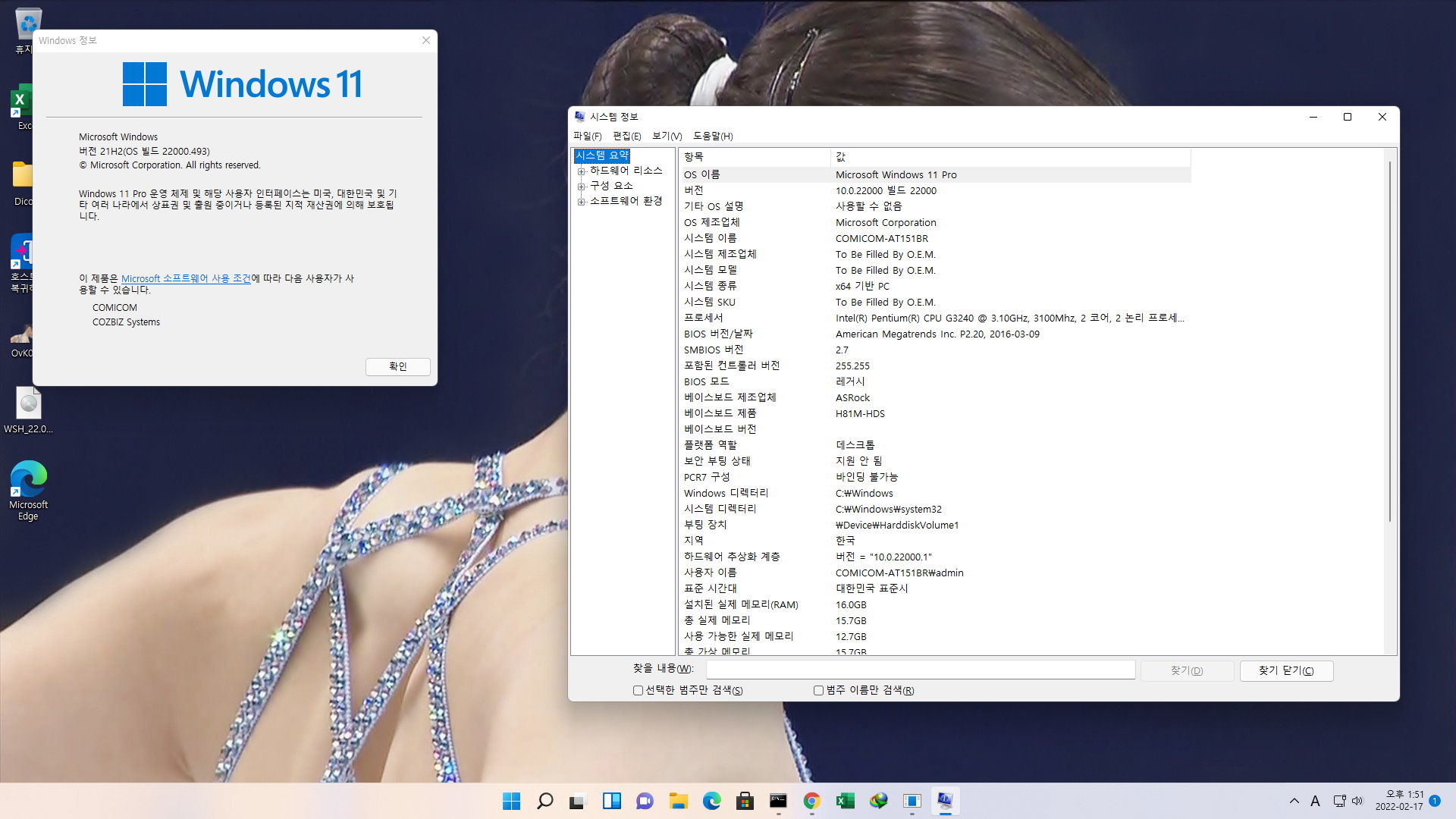
Task: Select the 시스템 이름 COMICOM-AT151BR row
Action: (935, 238)
